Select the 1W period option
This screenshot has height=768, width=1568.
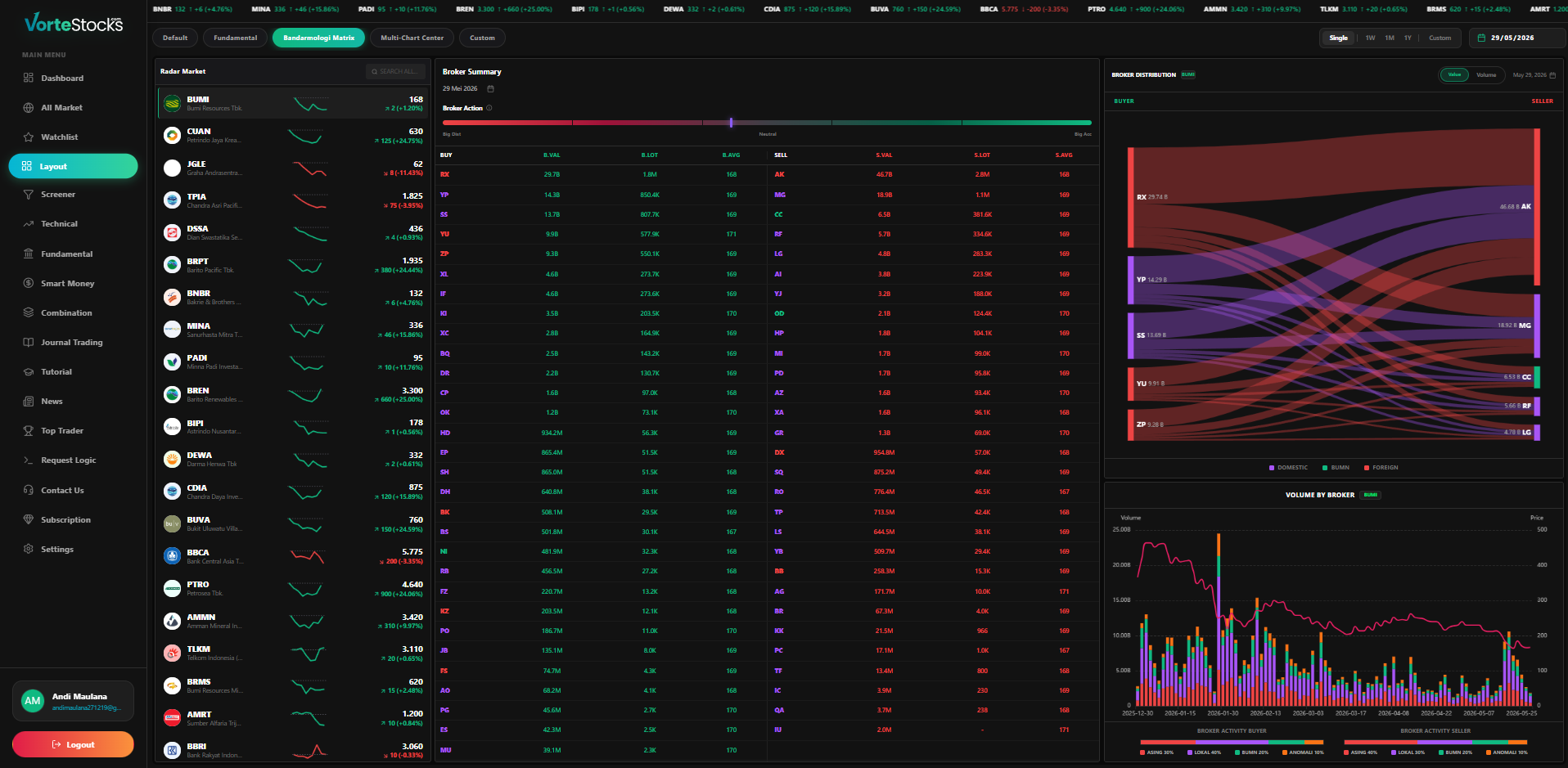1370,38
